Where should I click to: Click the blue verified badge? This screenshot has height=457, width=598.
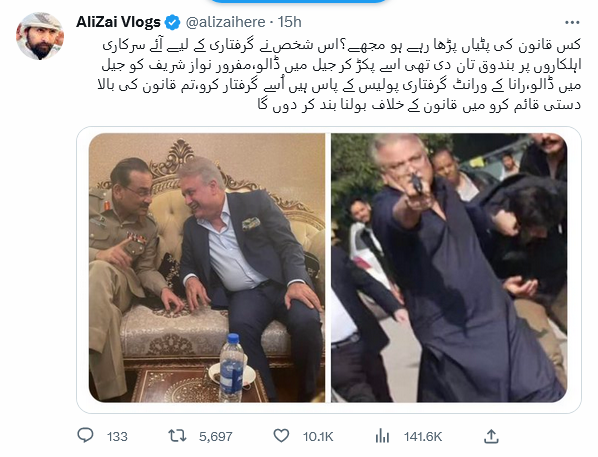(172, 23)
